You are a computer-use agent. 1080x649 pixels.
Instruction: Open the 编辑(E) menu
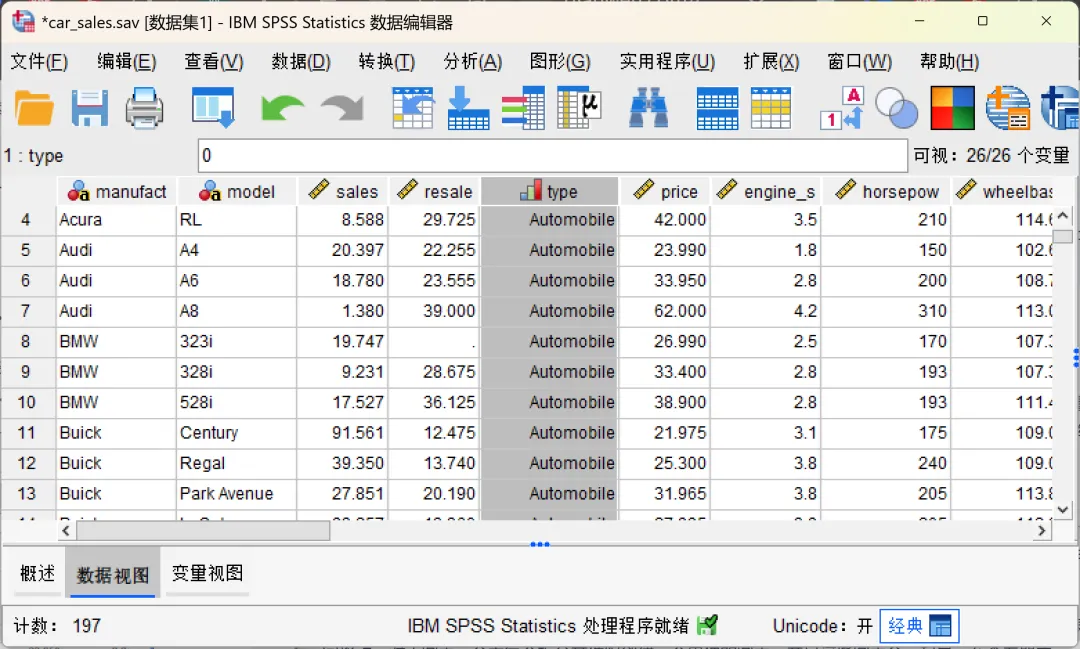[x=127, y=62]
